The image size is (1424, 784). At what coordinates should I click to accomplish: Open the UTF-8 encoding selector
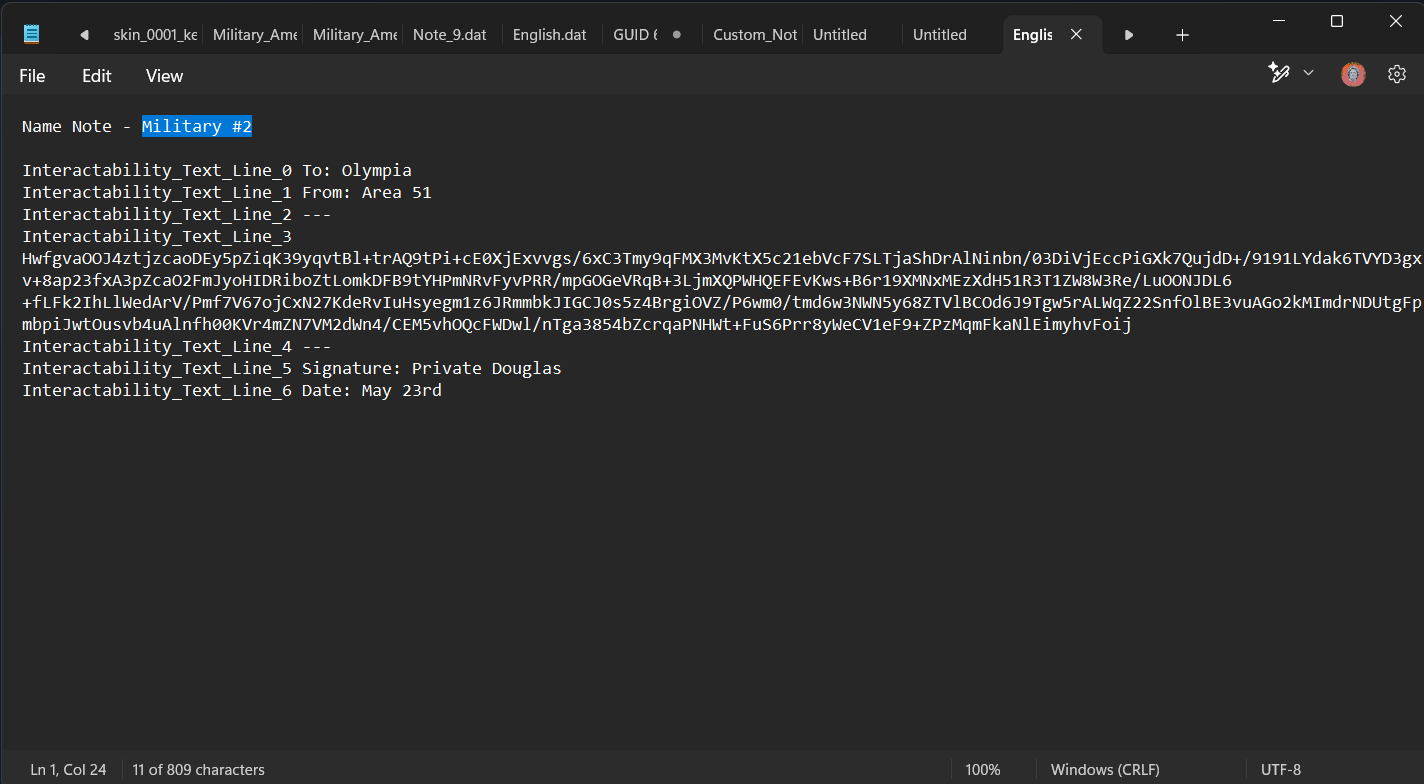tap(1283, 770)
